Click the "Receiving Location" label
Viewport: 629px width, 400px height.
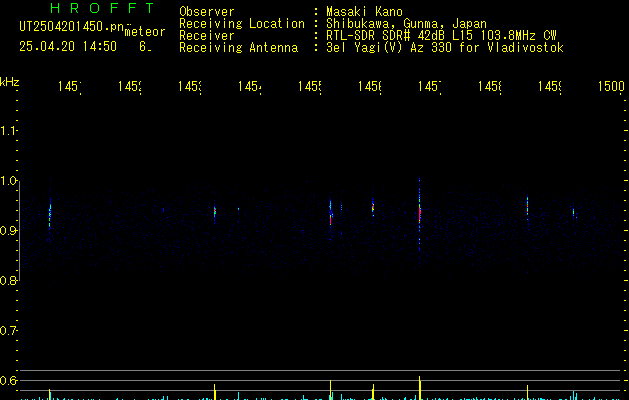pyautogui.click(x=242, y=23)
